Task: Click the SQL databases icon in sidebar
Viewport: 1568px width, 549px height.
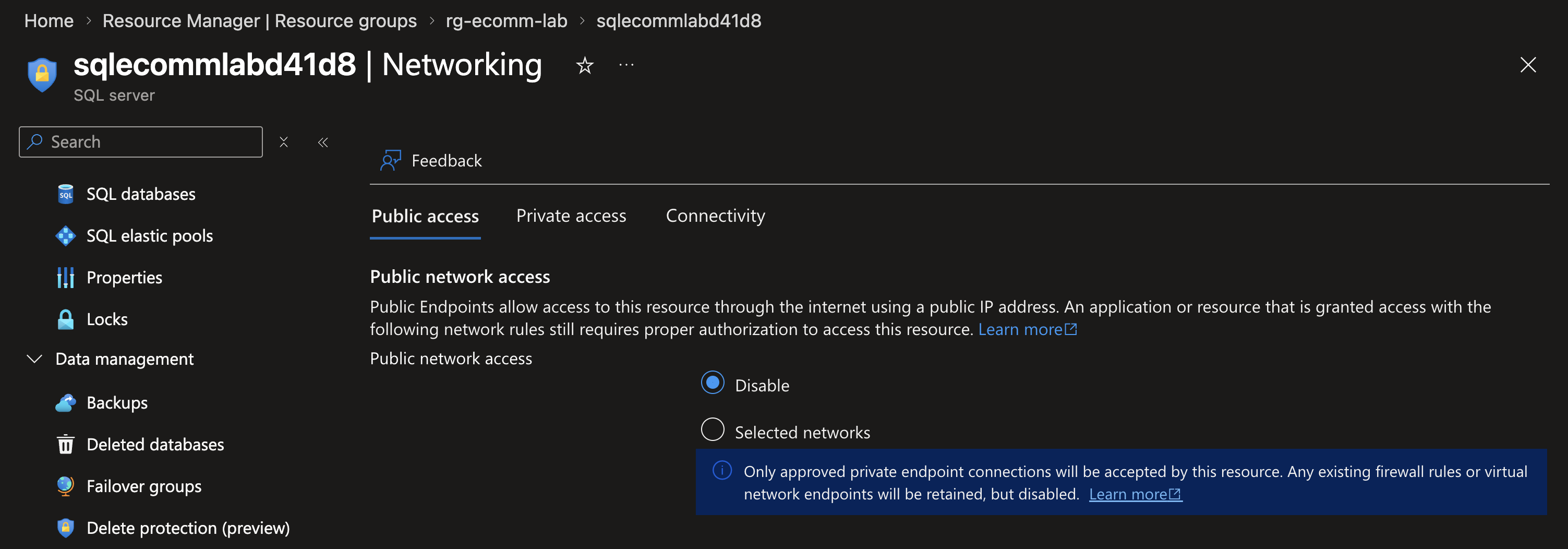Action: coord(66,194)
